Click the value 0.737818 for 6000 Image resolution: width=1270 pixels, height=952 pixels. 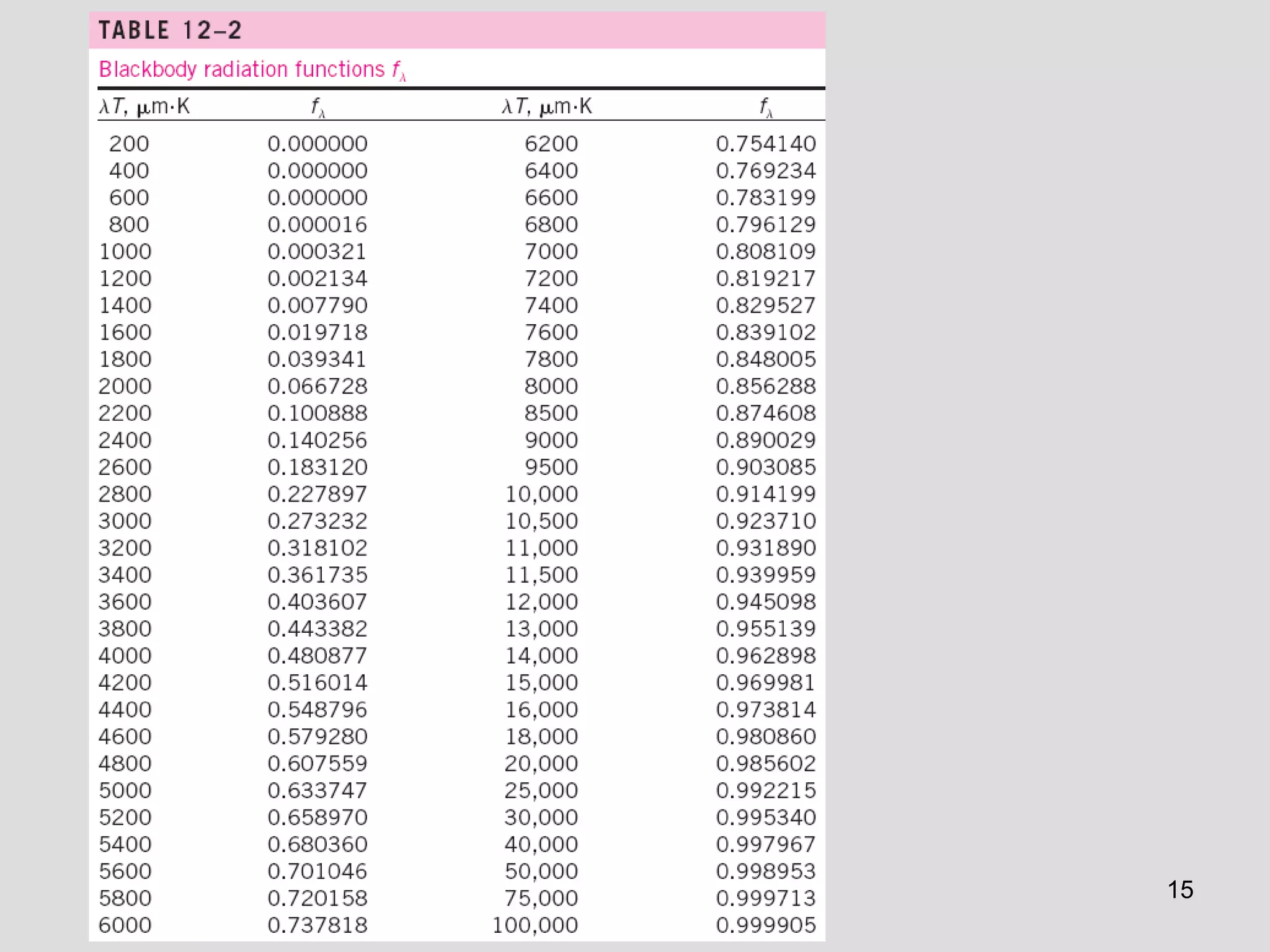[x=317, y=925]
